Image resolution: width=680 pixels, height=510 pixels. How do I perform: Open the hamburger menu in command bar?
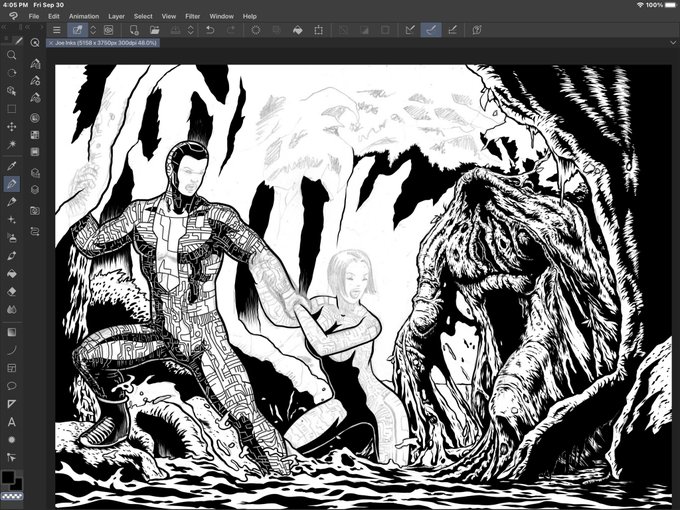click(57, 30)
